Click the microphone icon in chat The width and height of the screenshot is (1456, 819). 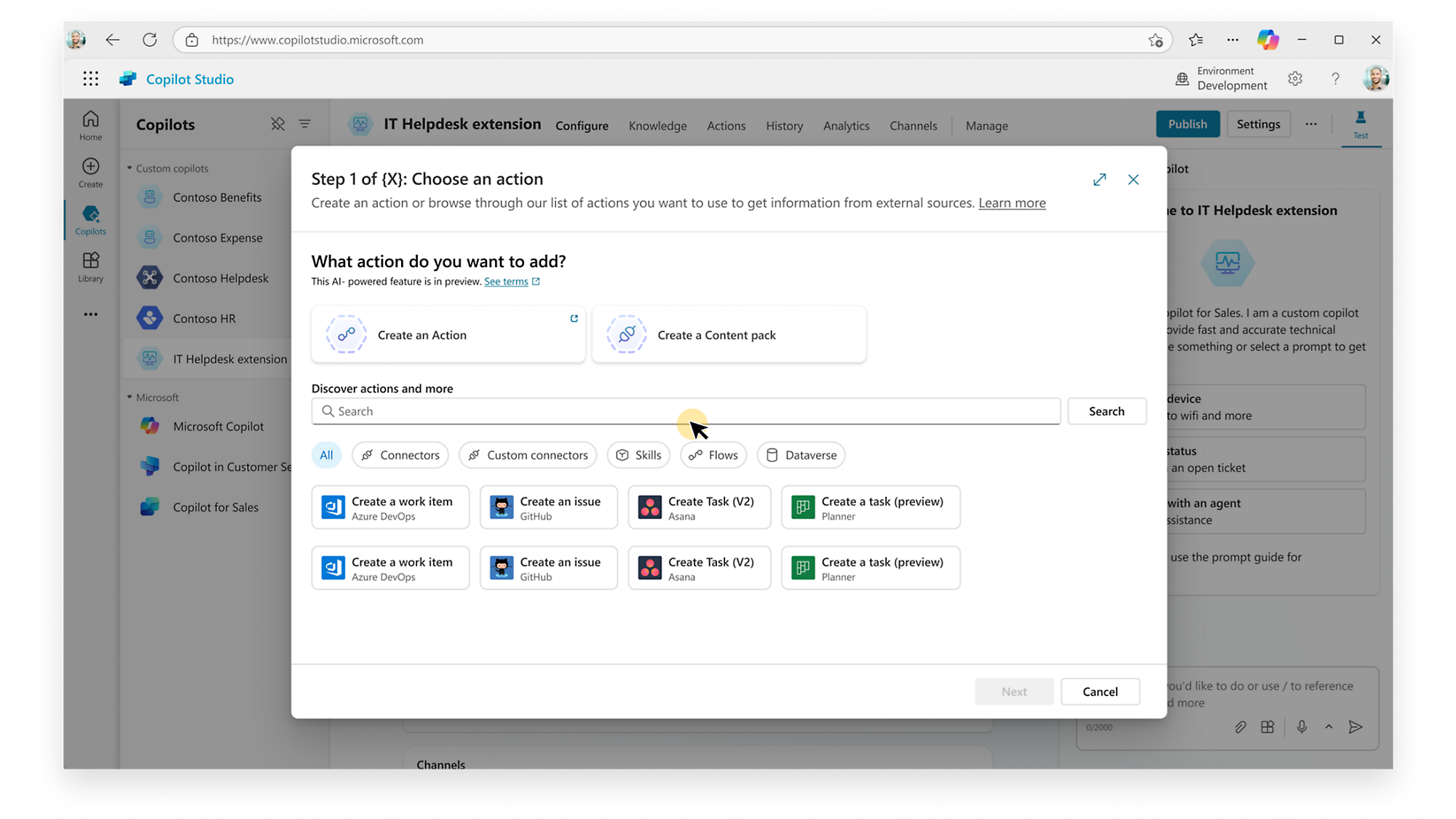point(1302,727)
